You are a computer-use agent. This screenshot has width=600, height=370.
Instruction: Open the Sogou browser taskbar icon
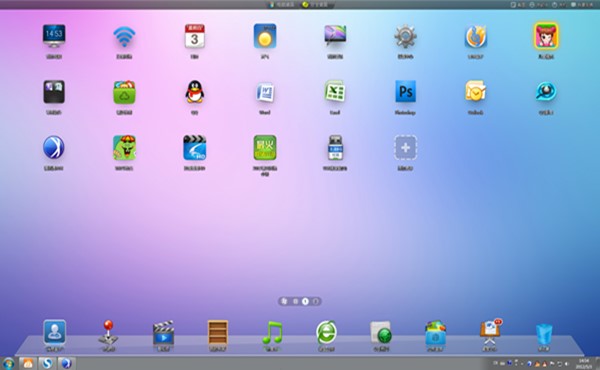point(47,363)
